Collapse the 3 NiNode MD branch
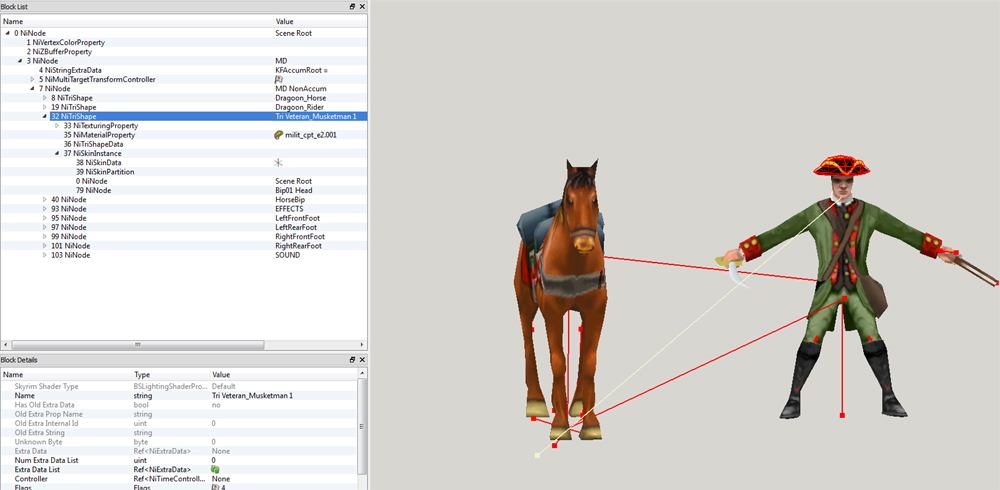Screen dimensions: 1000x490 (x=20, y=61)
